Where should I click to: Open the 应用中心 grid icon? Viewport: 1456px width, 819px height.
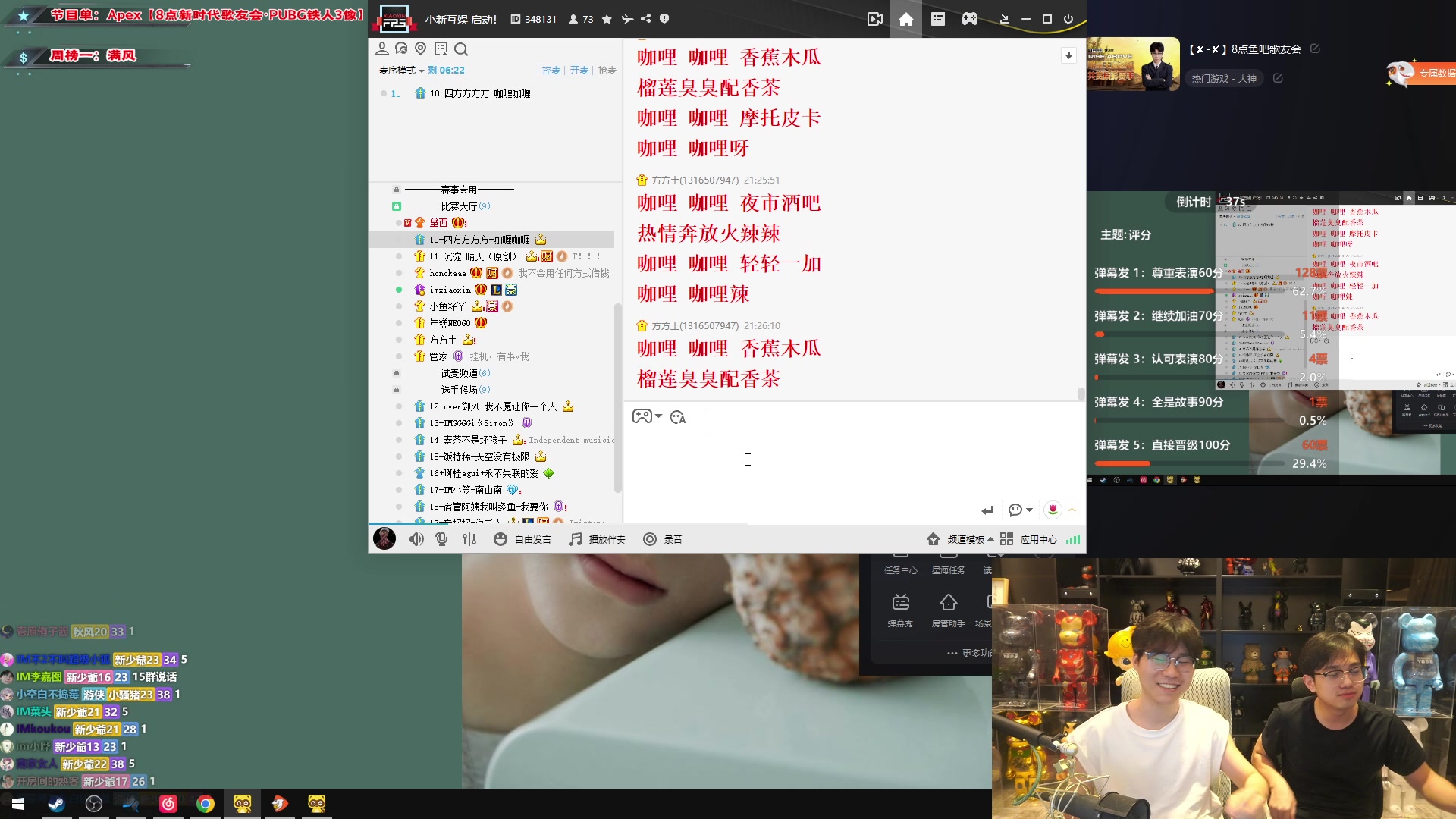pos(1006,539)
